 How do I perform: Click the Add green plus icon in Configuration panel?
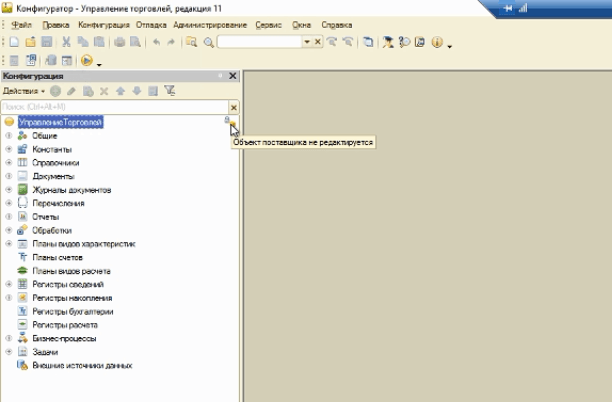55,91
